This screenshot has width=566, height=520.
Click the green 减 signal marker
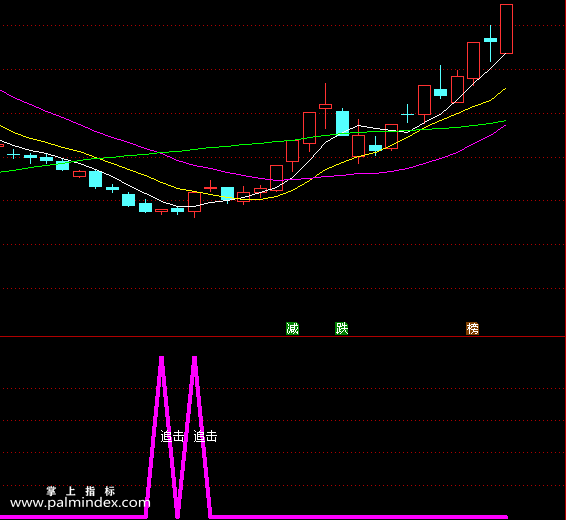click(x=292, y=328)
